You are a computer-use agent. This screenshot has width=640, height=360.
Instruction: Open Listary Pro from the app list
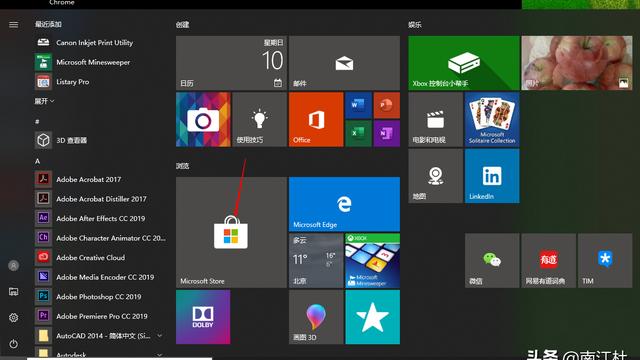100,82
